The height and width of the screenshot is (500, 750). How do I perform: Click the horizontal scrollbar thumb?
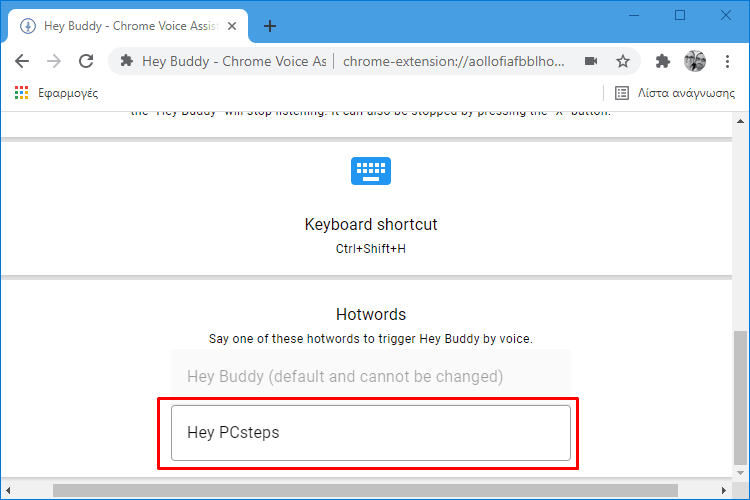pyautogui.click(x=365, y=490)
